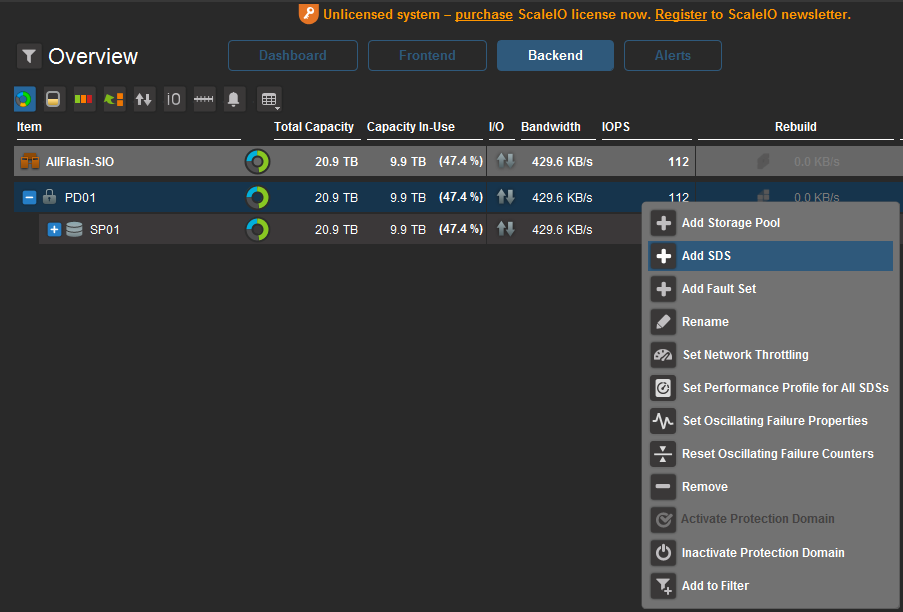Select the SP01 row name
Screen dimensions: 903x612
tap(105, 230)
